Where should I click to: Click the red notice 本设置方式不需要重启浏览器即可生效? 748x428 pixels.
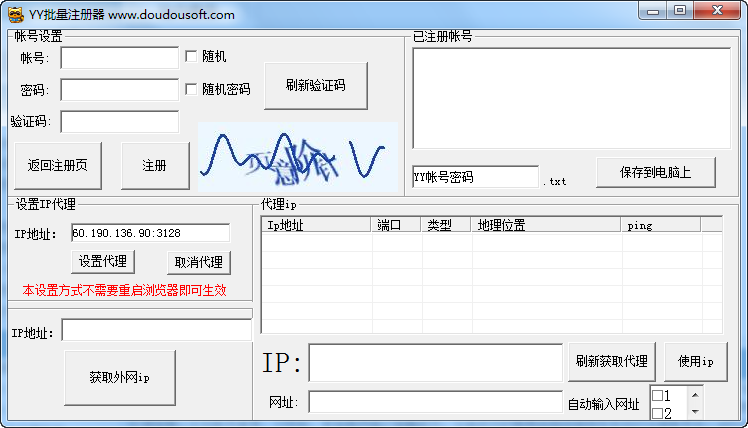pos(124,290)
